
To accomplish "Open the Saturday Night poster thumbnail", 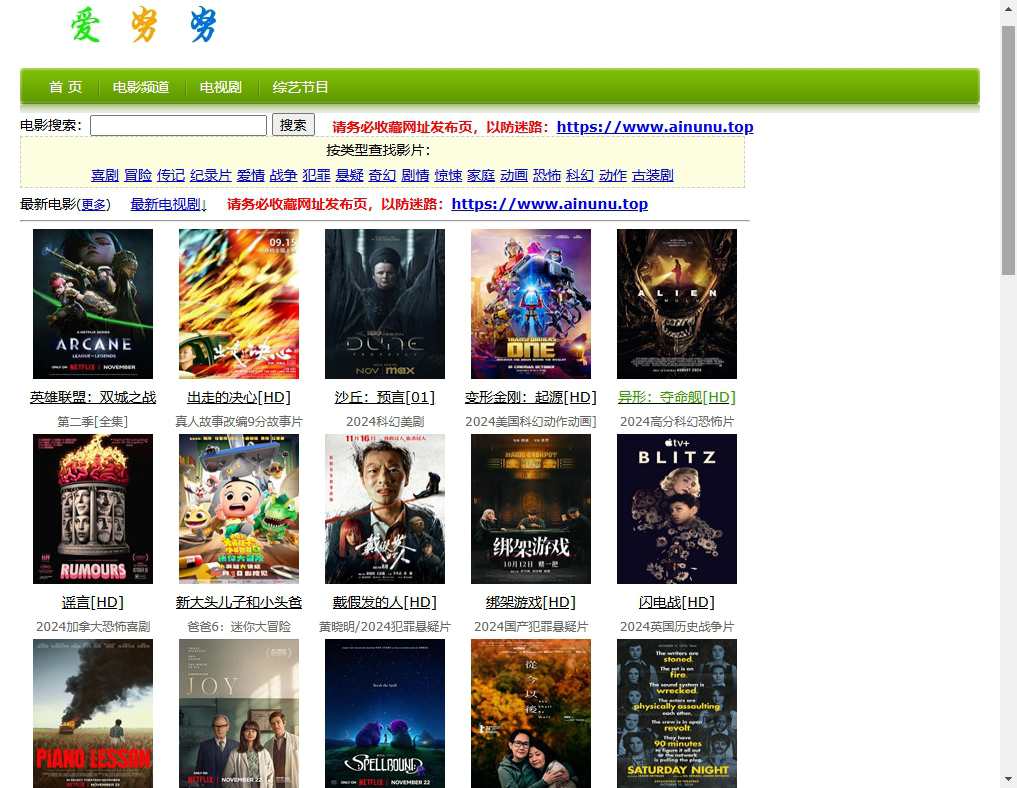I will click(x=676, y=713).
